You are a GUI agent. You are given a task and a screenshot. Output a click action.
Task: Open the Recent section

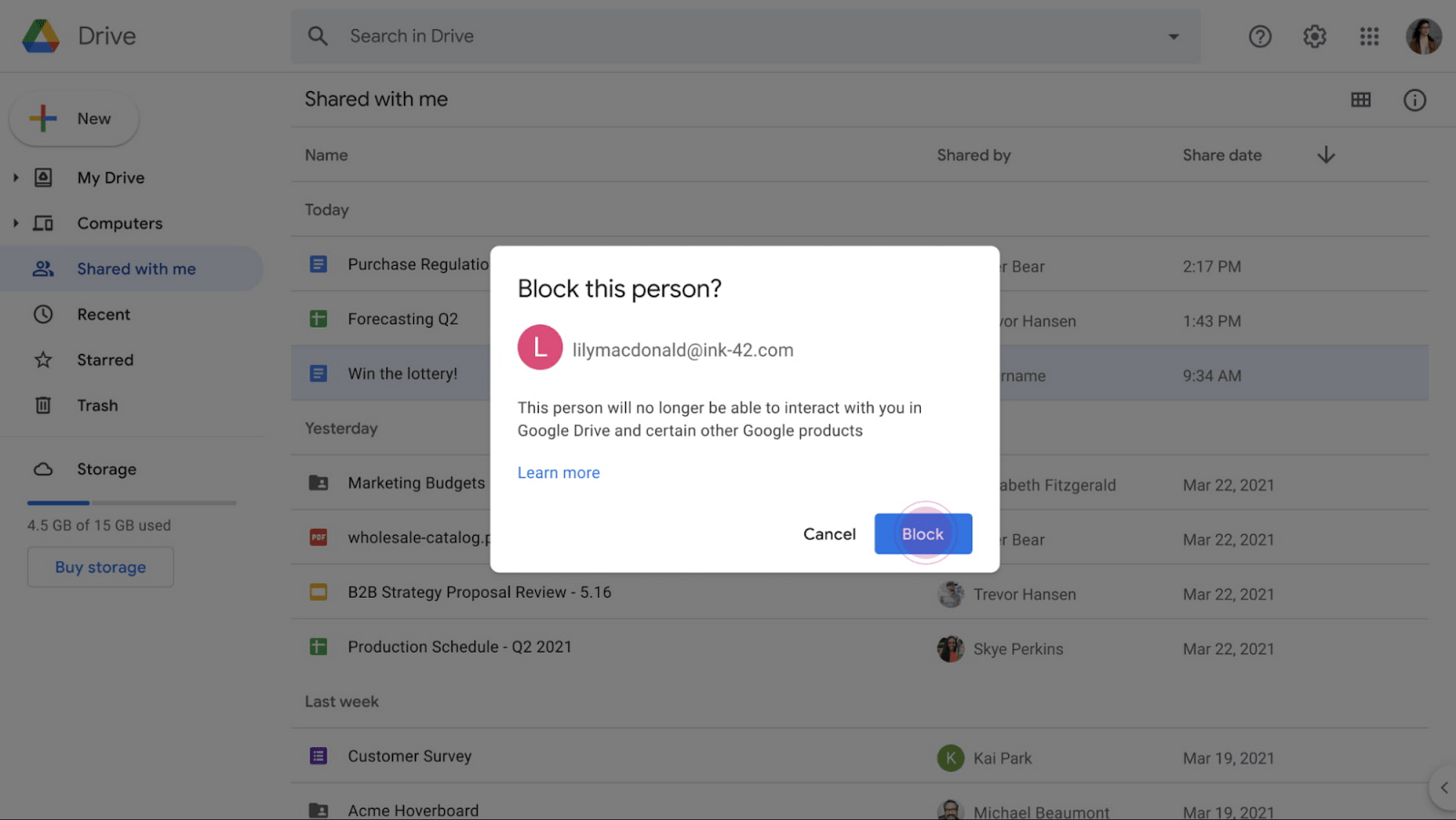[x=104, y=314]
